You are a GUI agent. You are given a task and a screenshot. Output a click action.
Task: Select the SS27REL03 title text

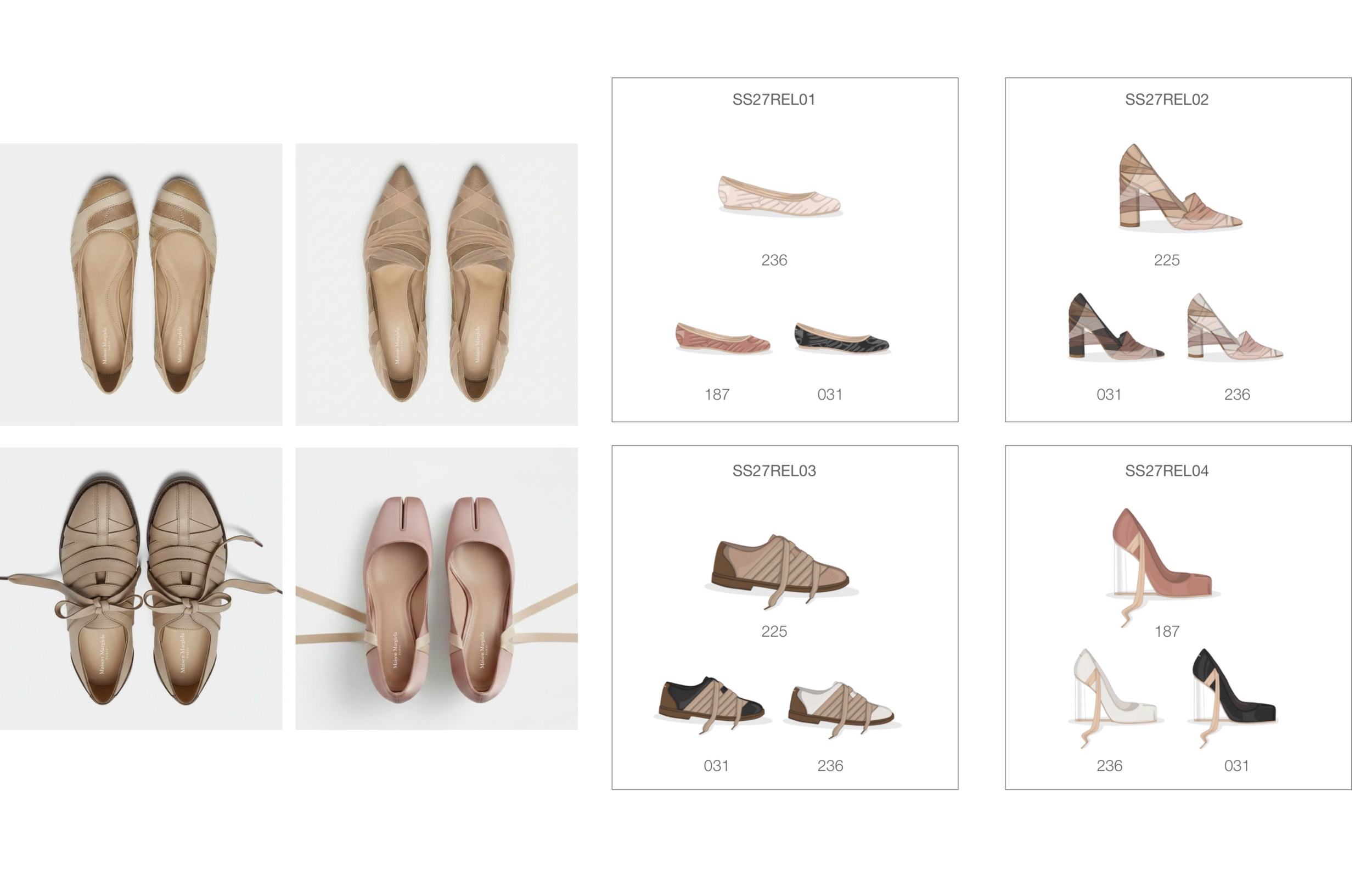pos(773,470)
